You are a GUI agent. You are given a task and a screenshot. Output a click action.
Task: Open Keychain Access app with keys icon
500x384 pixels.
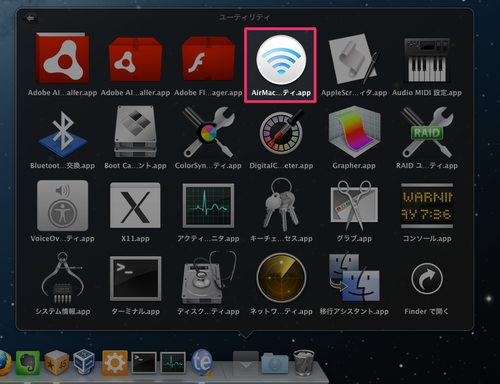(x=281, y=205)
